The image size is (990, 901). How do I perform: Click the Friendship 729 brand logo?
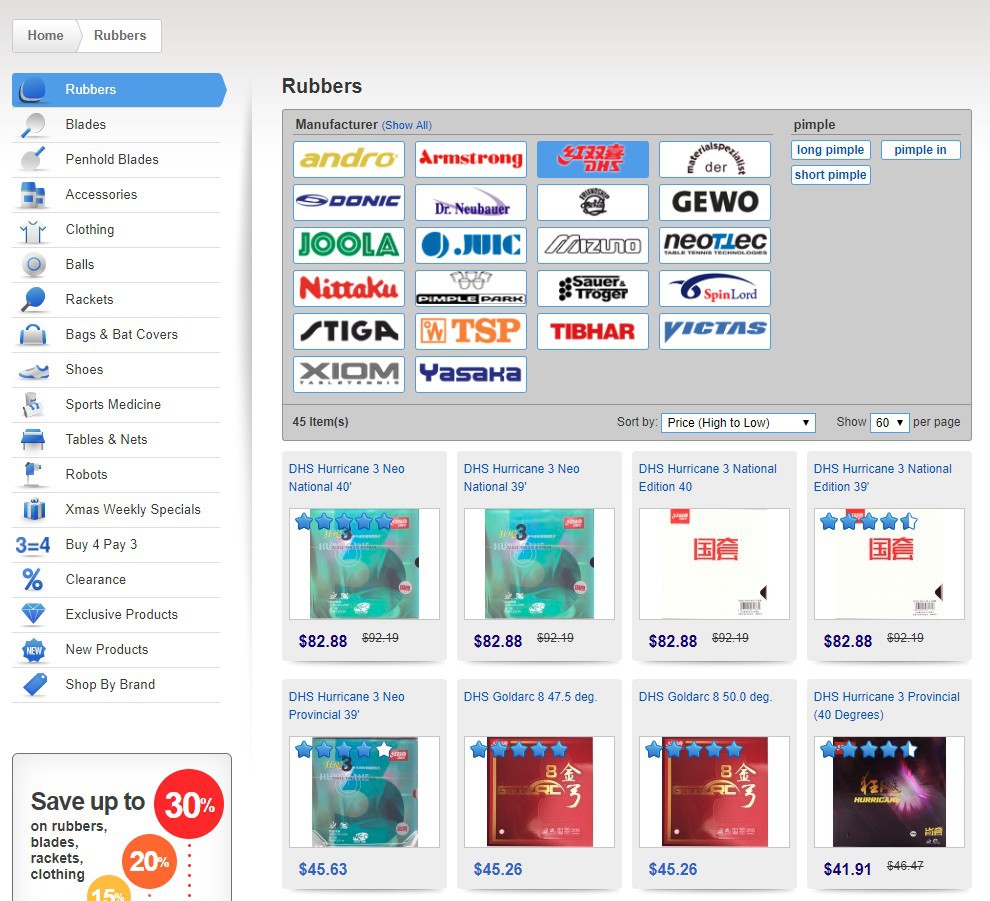pos(592,202)
